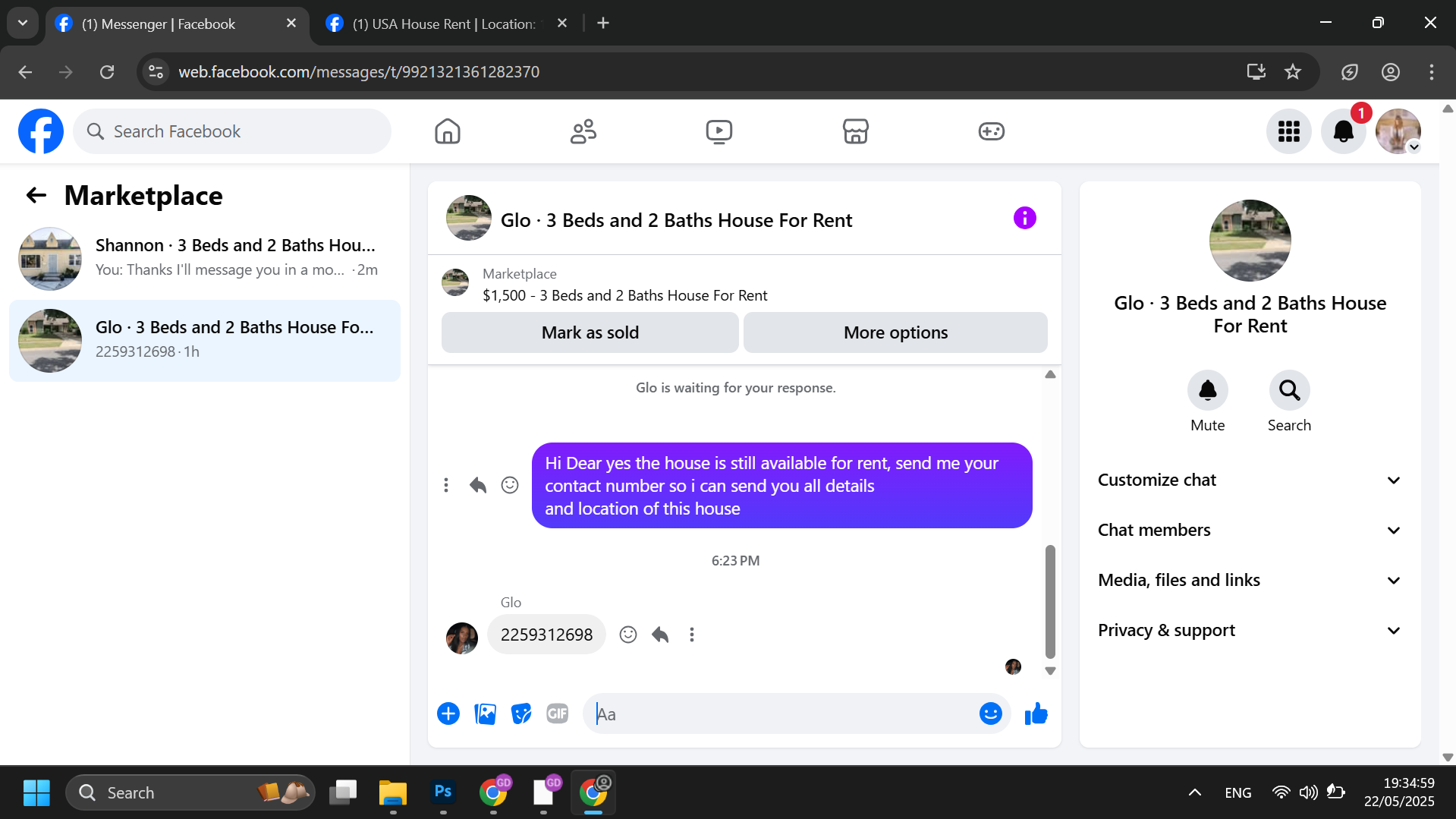Open the Gaming controller icon

[992, 131]
